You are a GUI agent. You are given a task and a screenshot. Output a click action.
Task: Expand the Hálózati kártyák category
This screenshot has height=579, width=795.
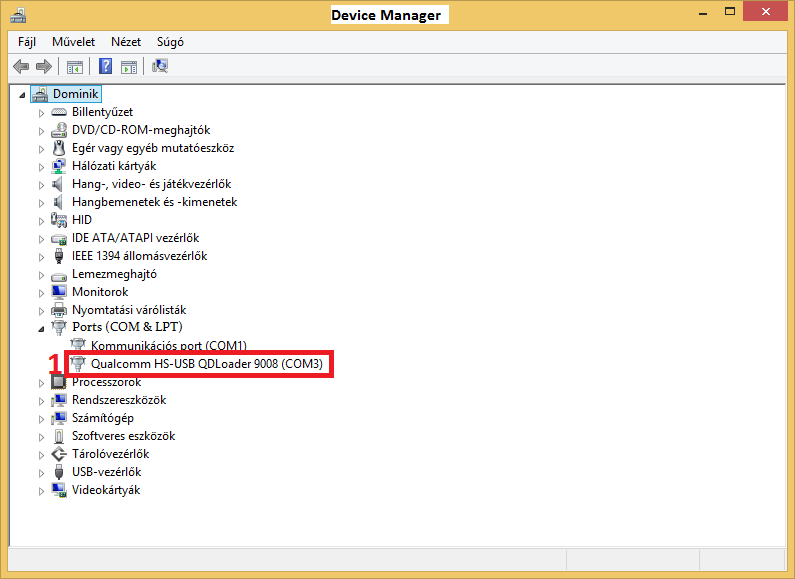point(42,166)
